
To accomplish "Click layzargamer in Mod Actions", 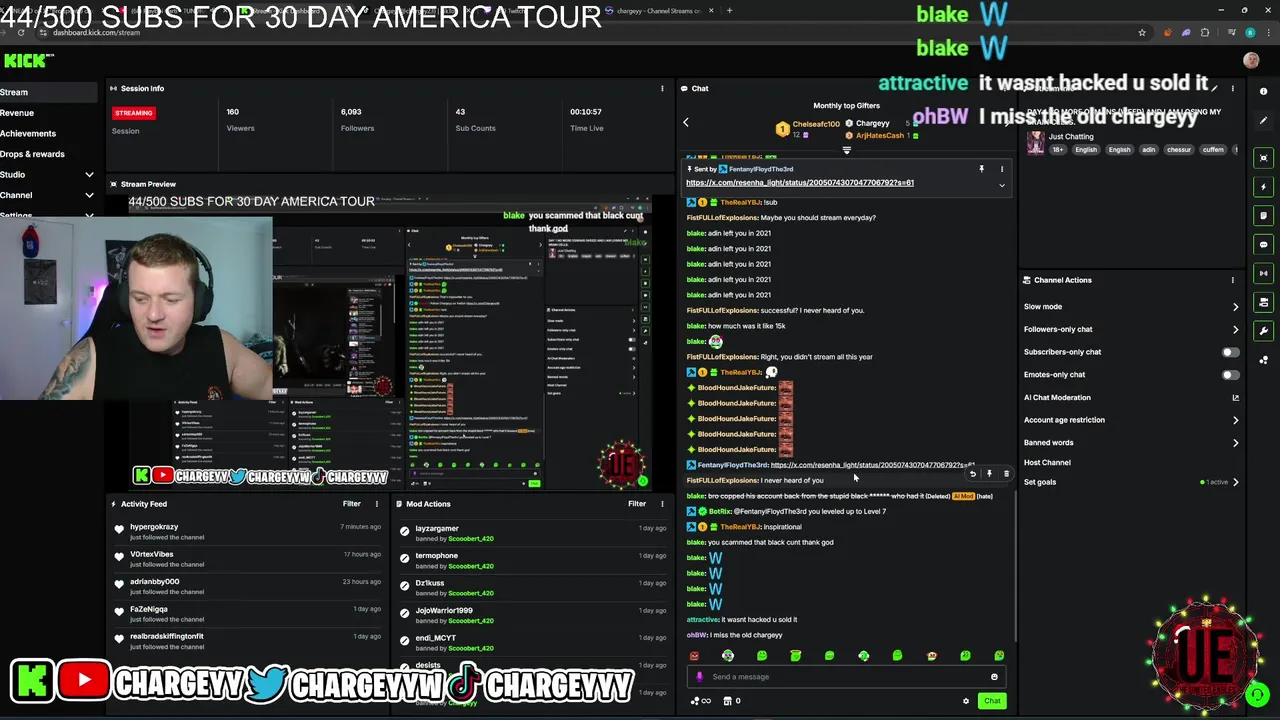I will pyautogui.click(x=437, y=528).
